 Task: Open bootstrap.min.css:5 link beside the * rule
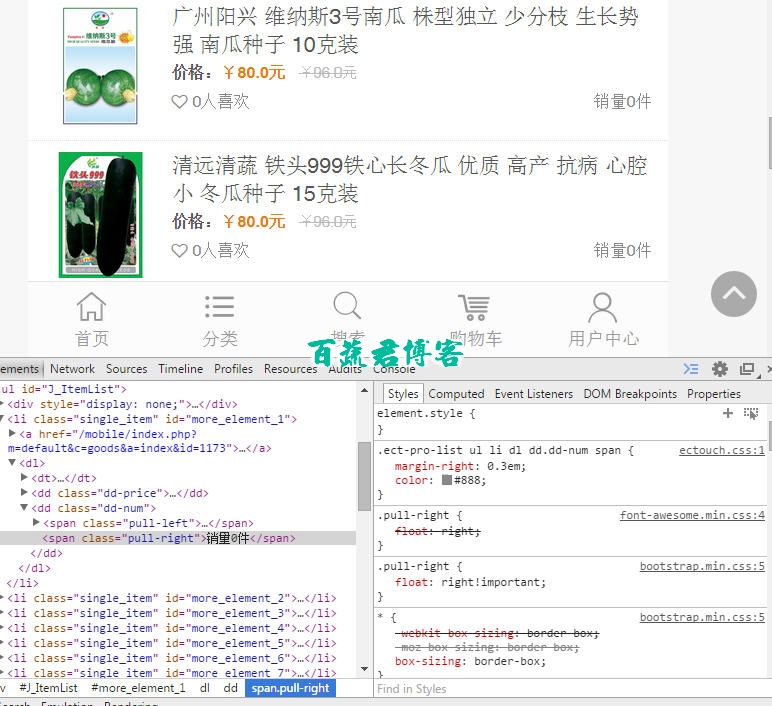(702, 617)
